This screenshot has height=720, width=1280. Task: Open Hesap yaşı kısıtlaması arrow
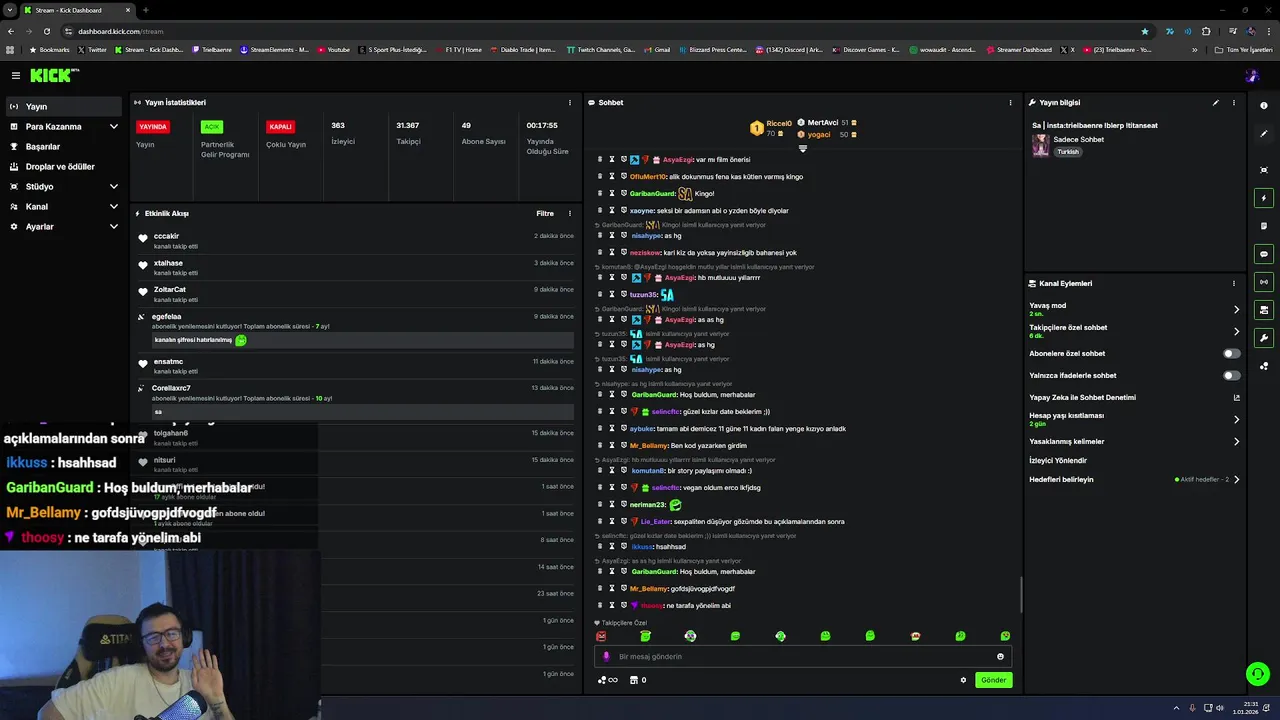click(1236, 419)
